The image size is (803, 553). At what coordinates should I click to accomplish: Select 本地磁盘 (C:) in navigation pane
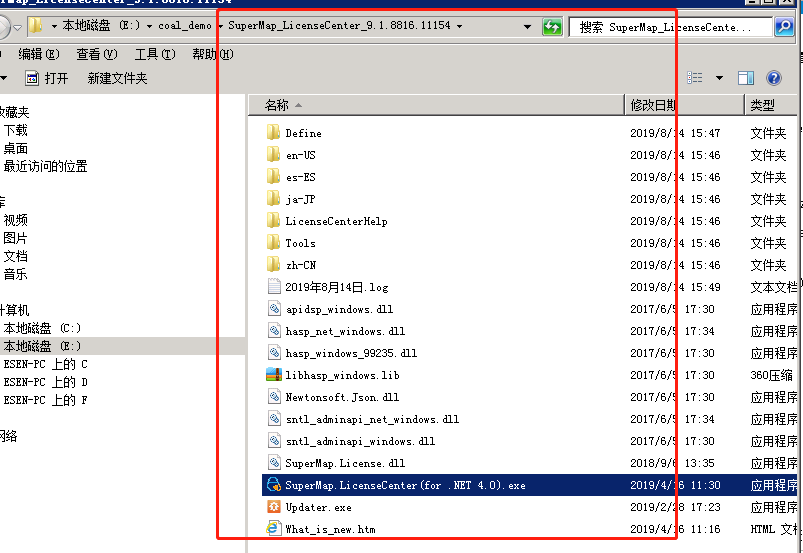point(42,328)
